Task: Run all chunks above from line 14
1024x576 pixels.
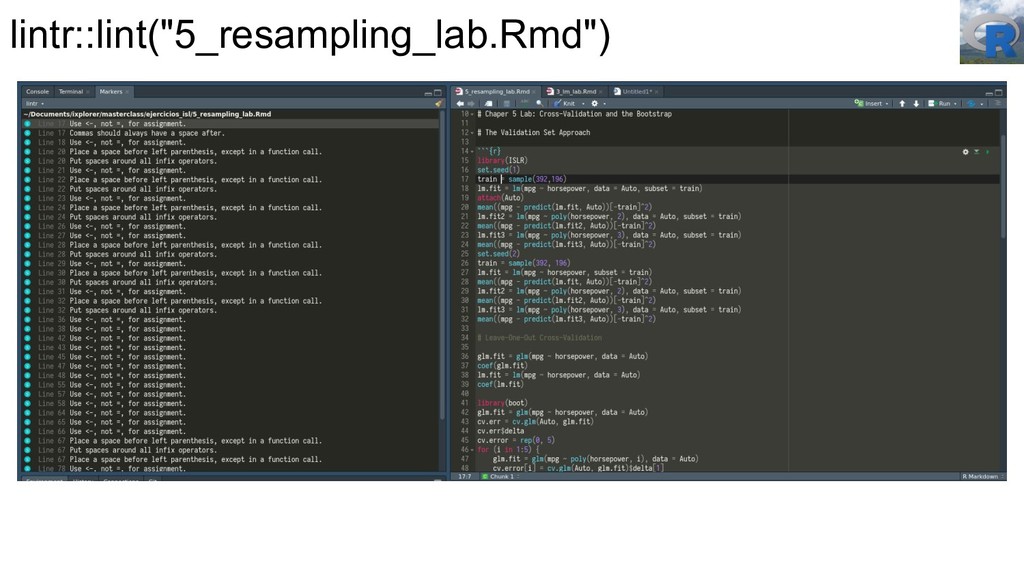Action: point(976,152)
